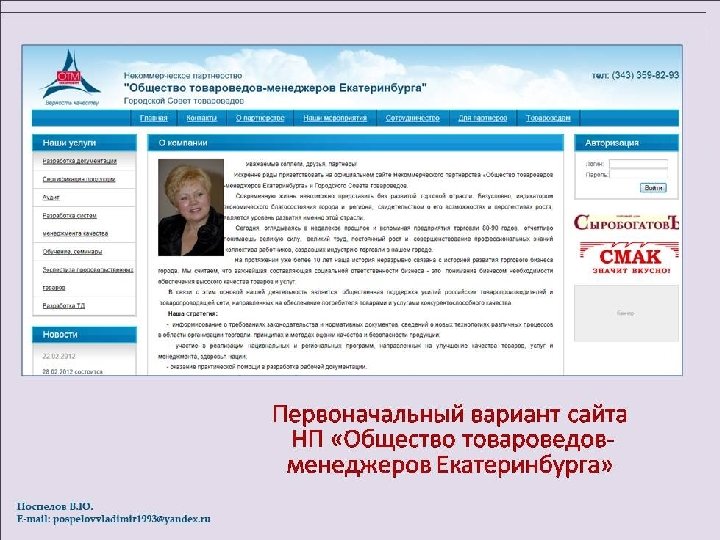
Task: Go to О партнерстве page
Action: coord(260,118)
